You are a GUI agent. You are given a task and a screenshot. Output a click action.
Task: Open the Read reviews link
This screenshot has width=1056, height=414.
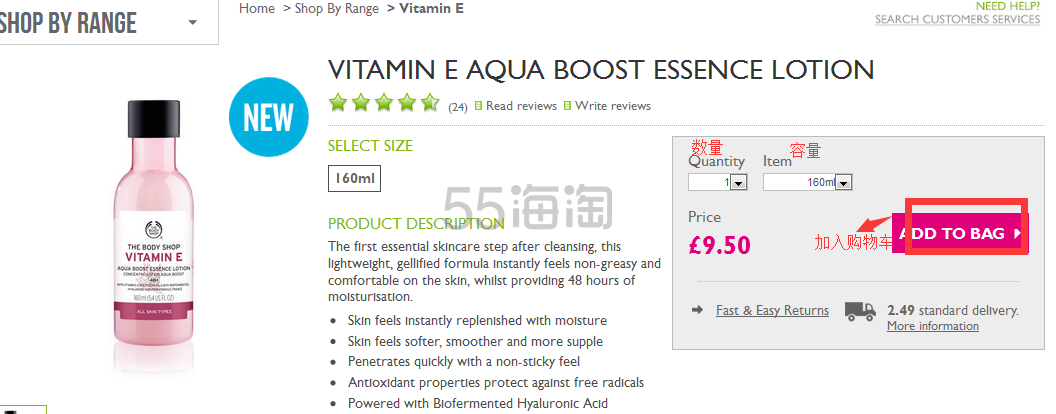coord(521,106)
